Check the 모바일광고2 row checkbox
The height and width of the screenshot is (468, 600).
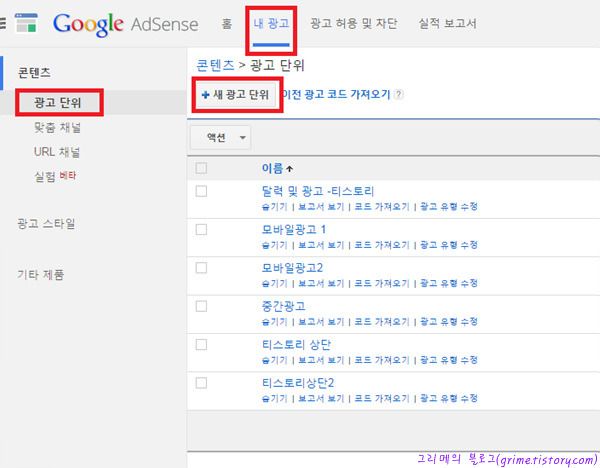click(x=201, y=267)
